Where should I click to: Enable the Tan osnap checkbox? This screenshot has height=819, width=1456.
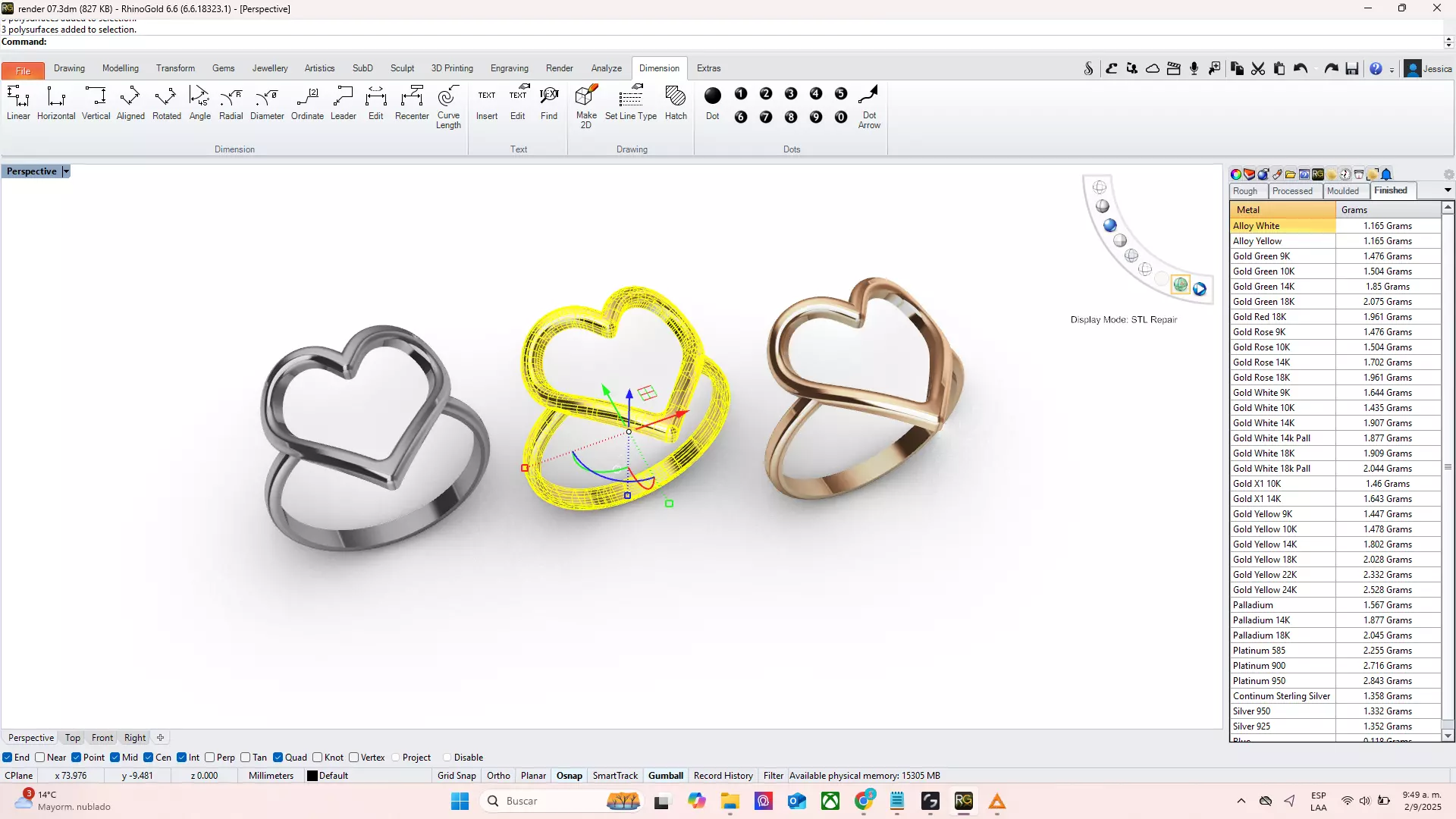[x=246, y=758]
